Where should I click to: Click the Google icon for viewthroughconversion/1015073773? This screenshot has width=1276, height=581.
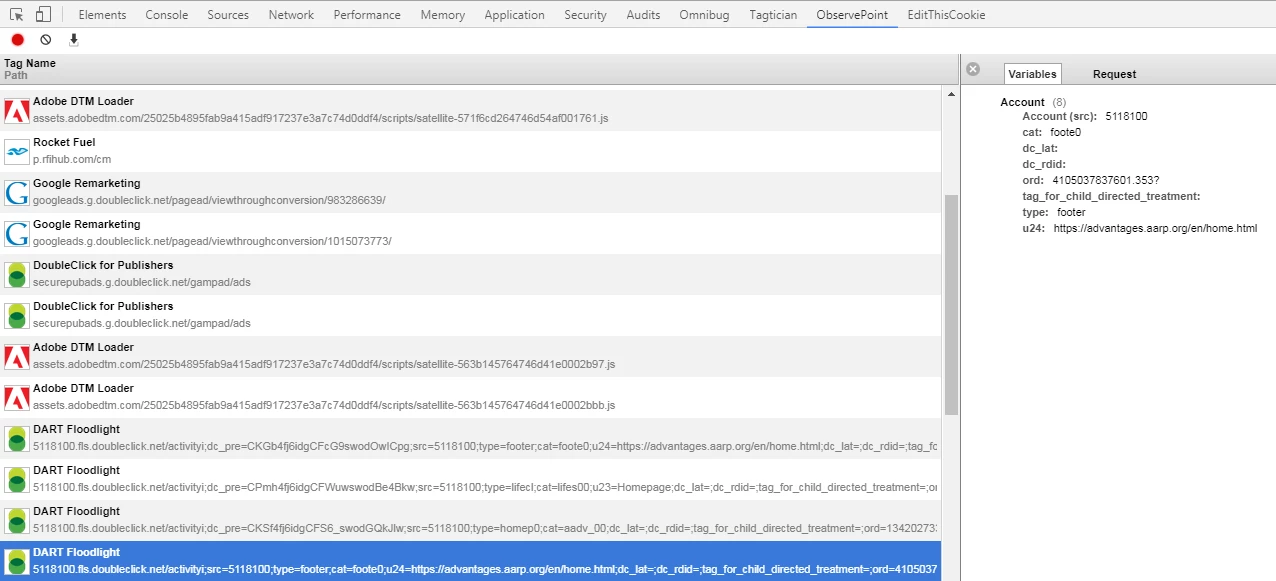tap(16, 233)
